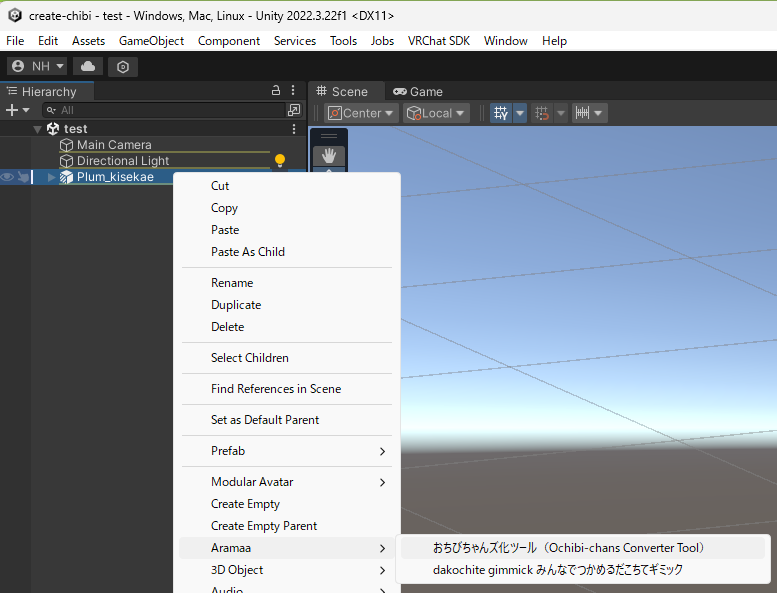This screenshot has height=593, width=777.
Task: Open the Help menu
Action: 554,41
